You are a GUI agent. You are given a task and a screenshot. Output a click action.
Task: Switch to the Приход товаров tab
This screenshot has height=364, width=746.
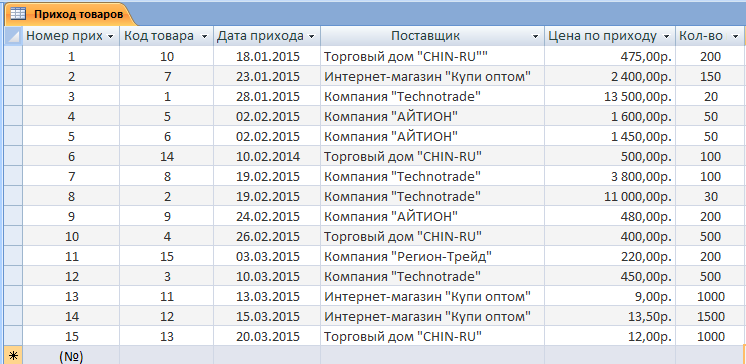tap(70, 14)
